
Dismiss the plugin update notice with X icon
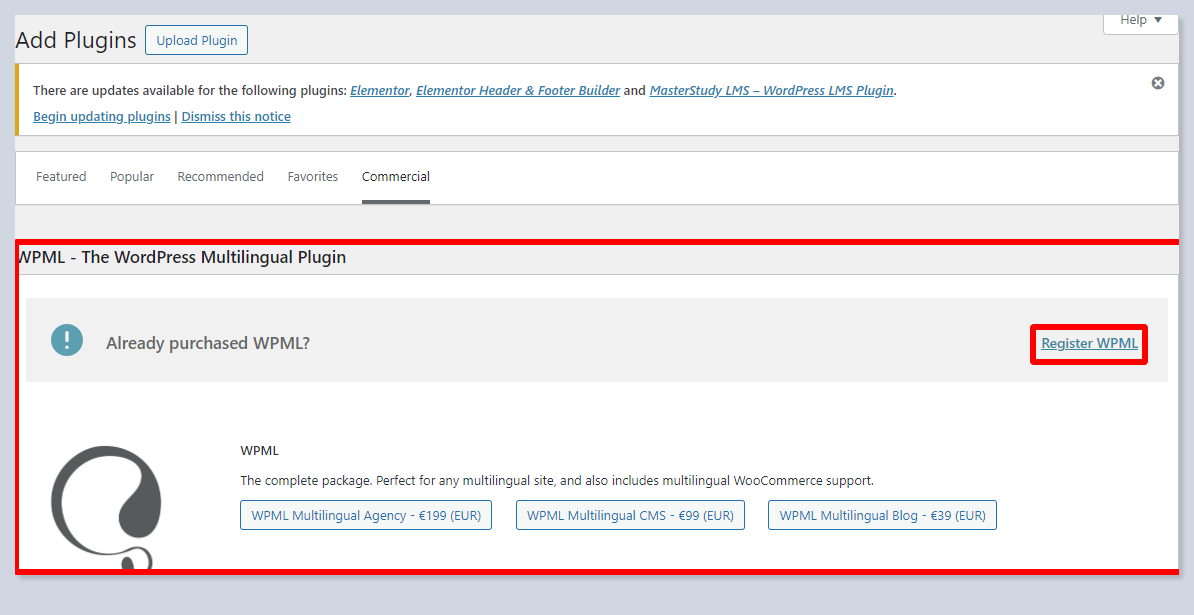[1158, 83]
